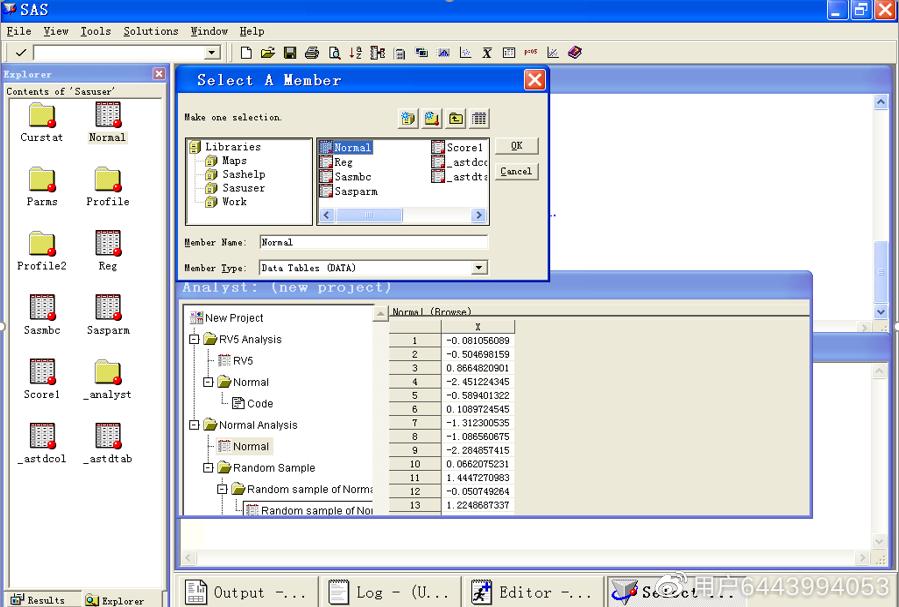899x607 pixels.
Task: Click the Open folder toolbar icon
Action: [268, 53]
